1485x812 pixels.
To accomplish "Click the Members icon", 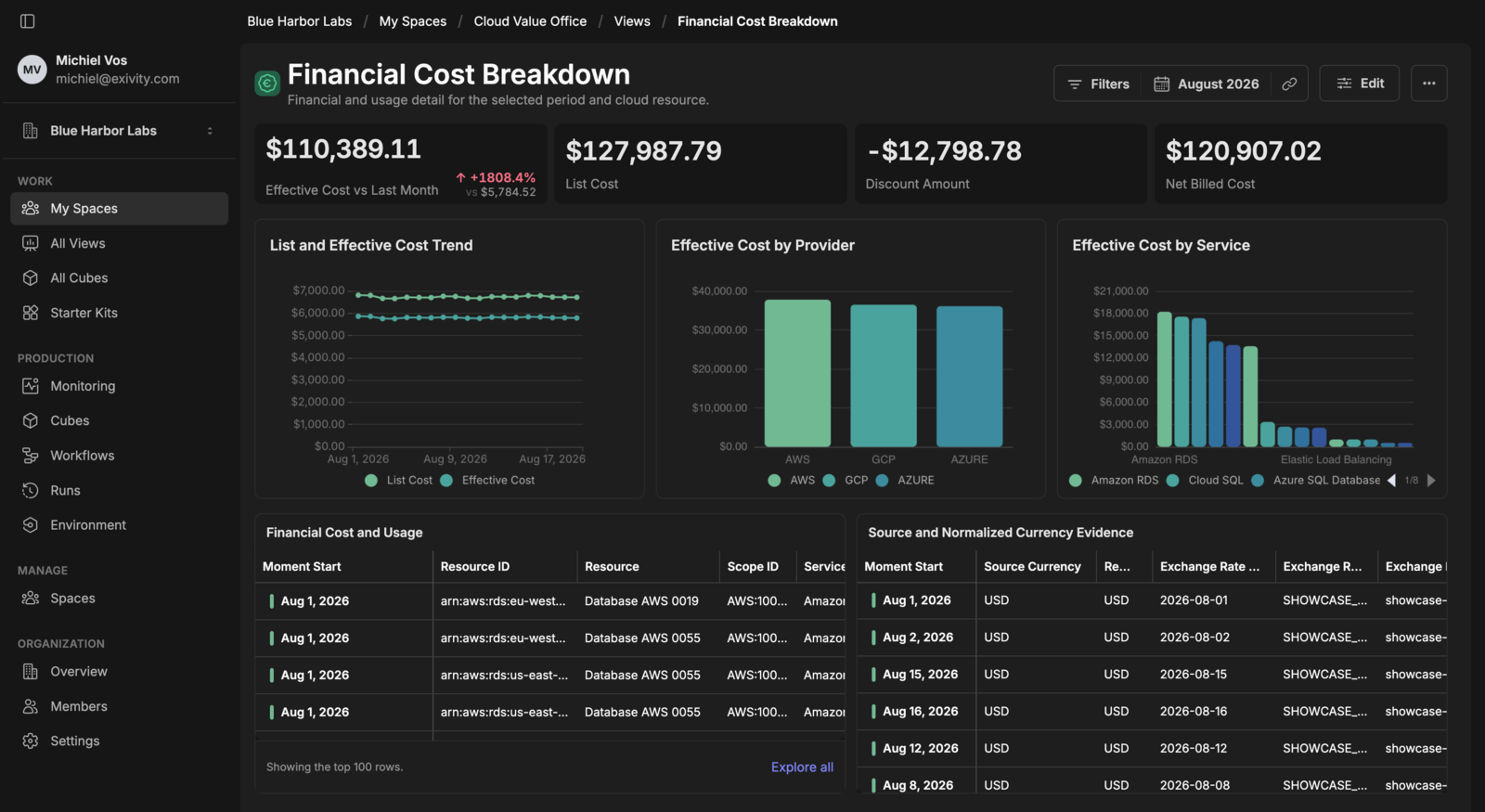I will click(31, 706).
